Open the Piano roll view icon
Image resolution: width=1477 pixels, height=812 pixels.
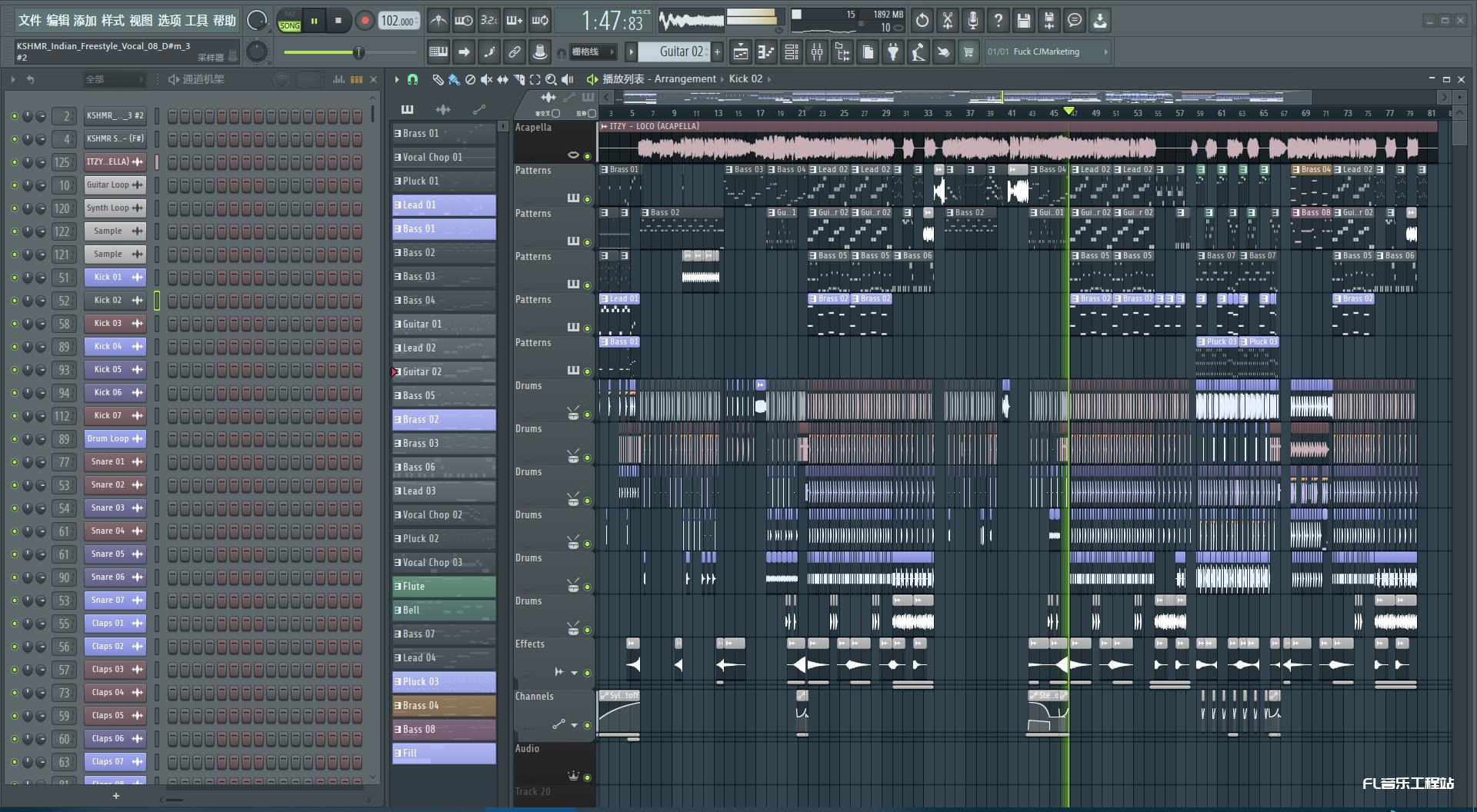(x=765, y=52)
